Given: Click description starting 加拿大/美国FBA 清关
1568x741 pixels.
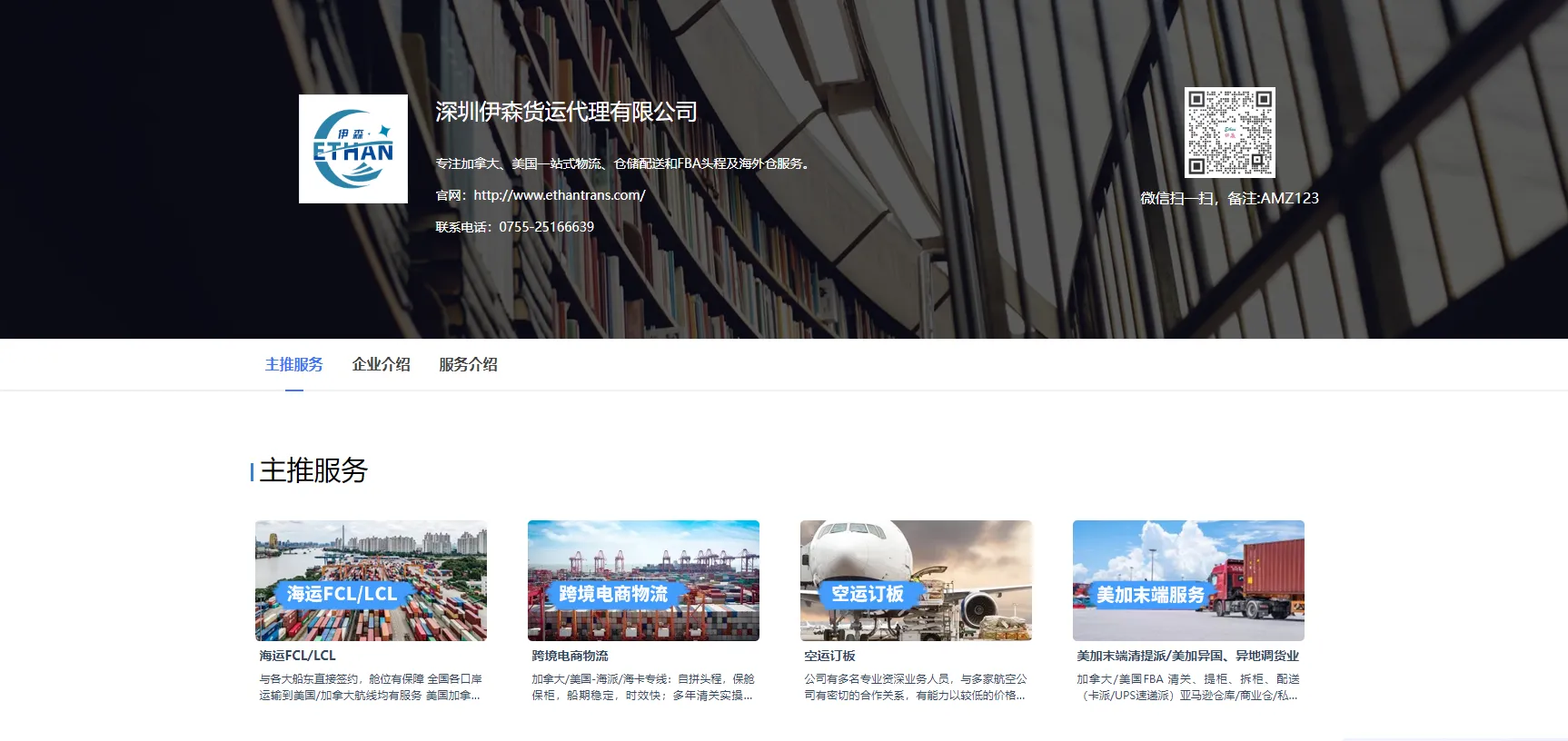Looking at the screenshot, I should (x=1188, y=687).
